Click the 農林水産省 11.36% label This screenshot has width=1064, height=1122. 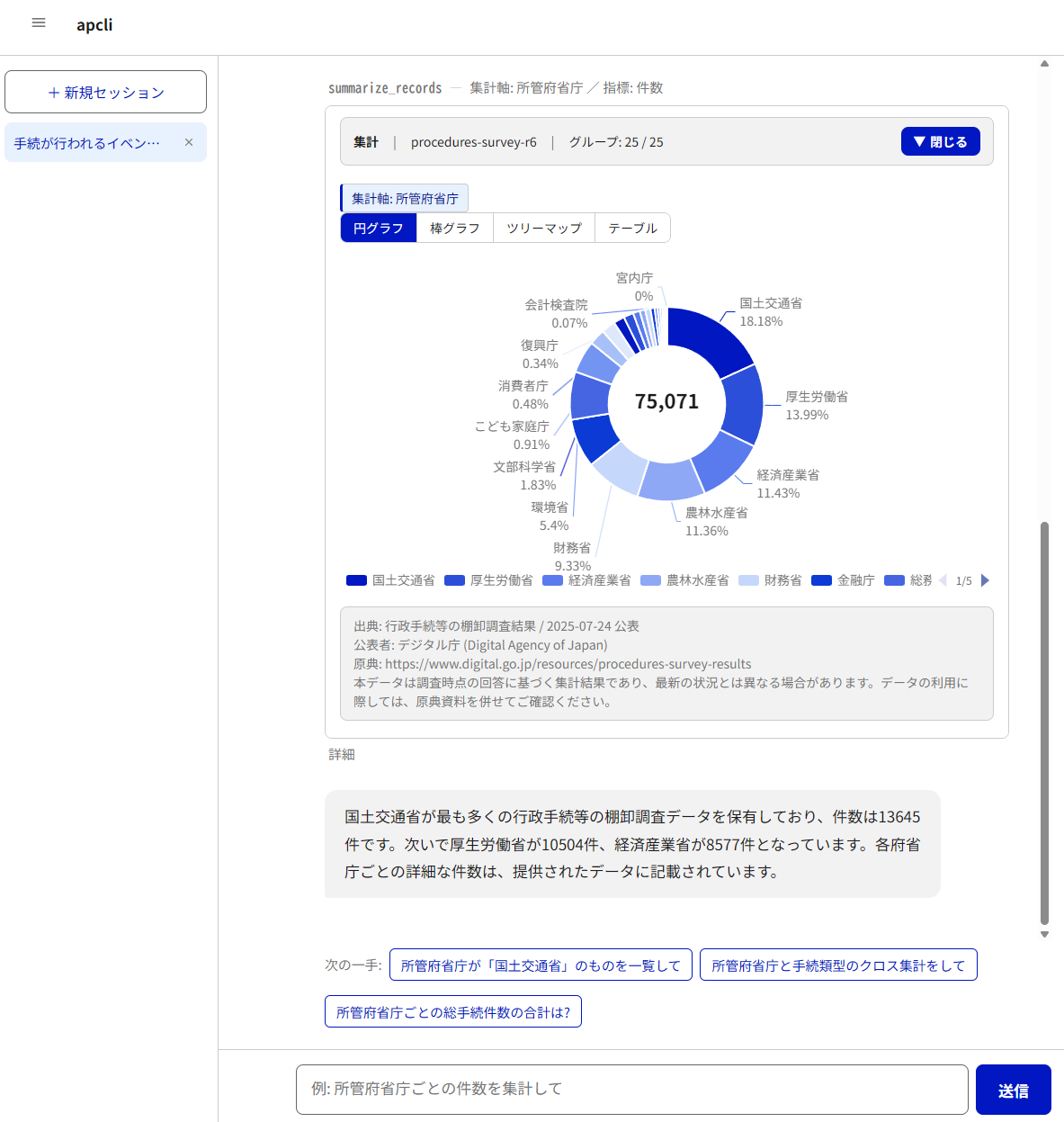(x=717, y=521)
